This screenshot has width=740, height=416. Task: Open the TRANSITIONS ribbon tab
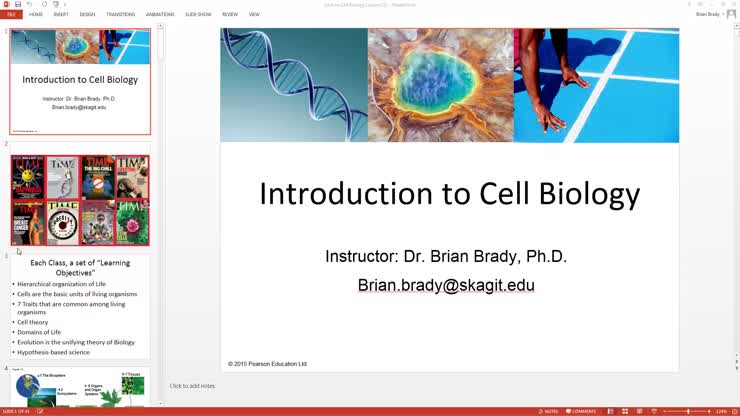click(120, 14)
